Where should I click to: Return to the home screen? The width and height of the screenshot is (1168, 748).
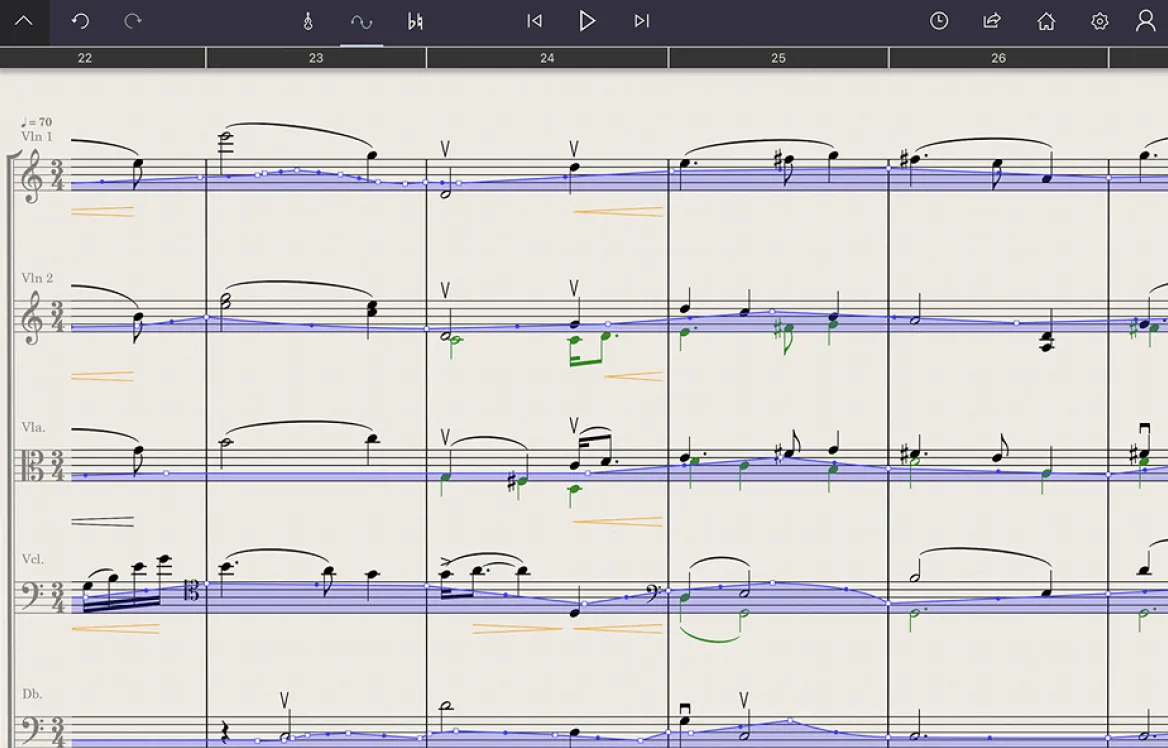1046,21
